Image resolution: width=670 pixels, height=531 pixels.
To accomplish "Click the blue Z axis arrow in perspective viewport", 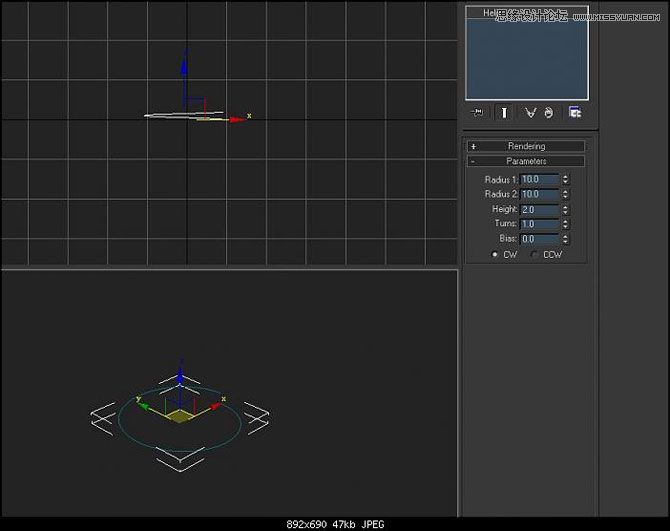I will click(x=180, y=376).
